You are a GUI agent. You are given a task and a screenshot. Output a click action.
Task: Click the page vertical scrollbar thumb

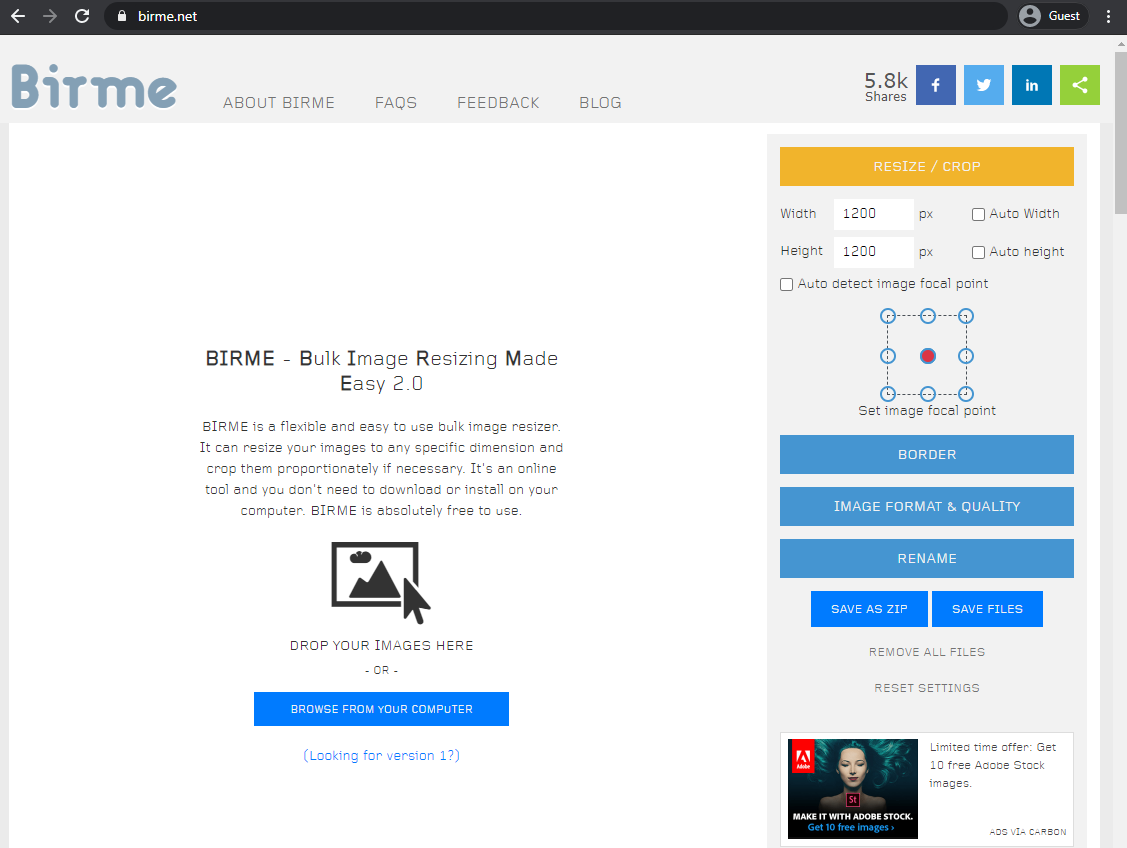click(x=1121, y=132)
